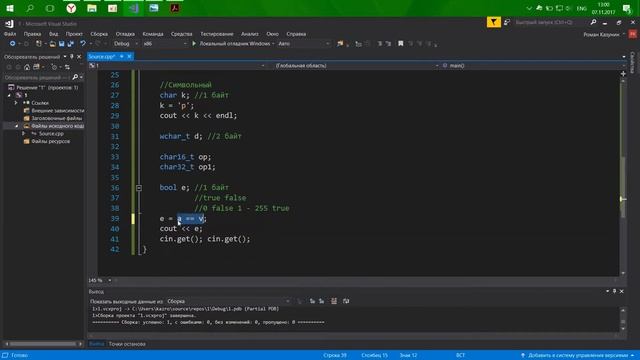
Task: Expand the Source.cpp node in Solution Explorer
Action: point(23,133)
